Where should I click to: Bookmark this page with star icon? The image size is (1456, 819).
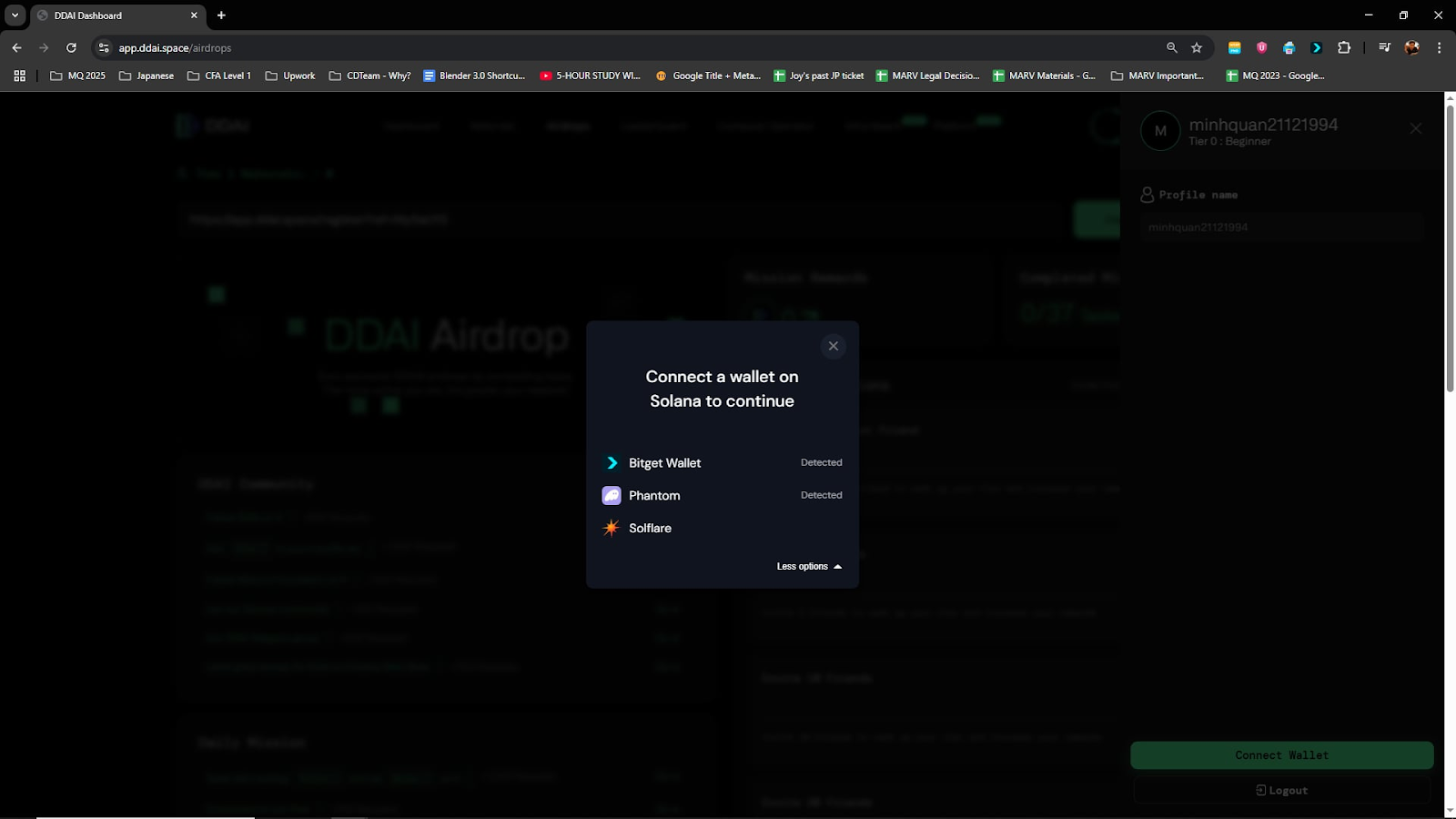click(1197, 47)
